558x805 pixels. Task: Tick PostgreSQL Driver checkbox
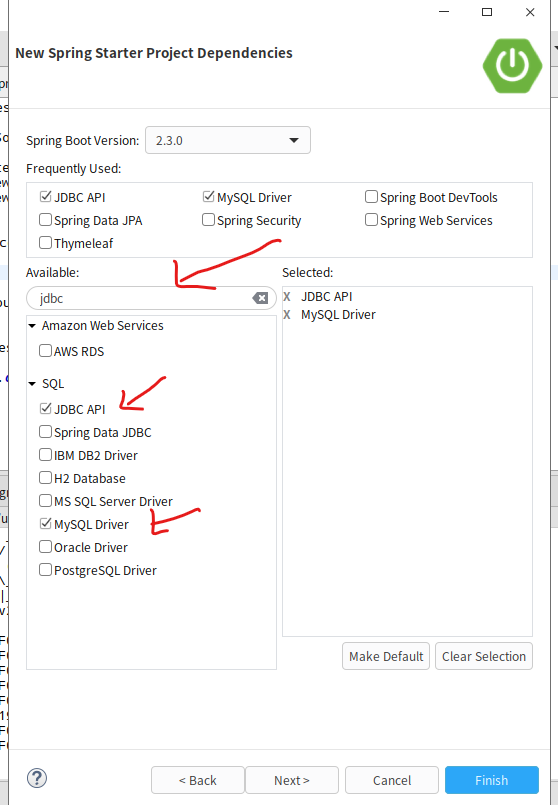46,569
